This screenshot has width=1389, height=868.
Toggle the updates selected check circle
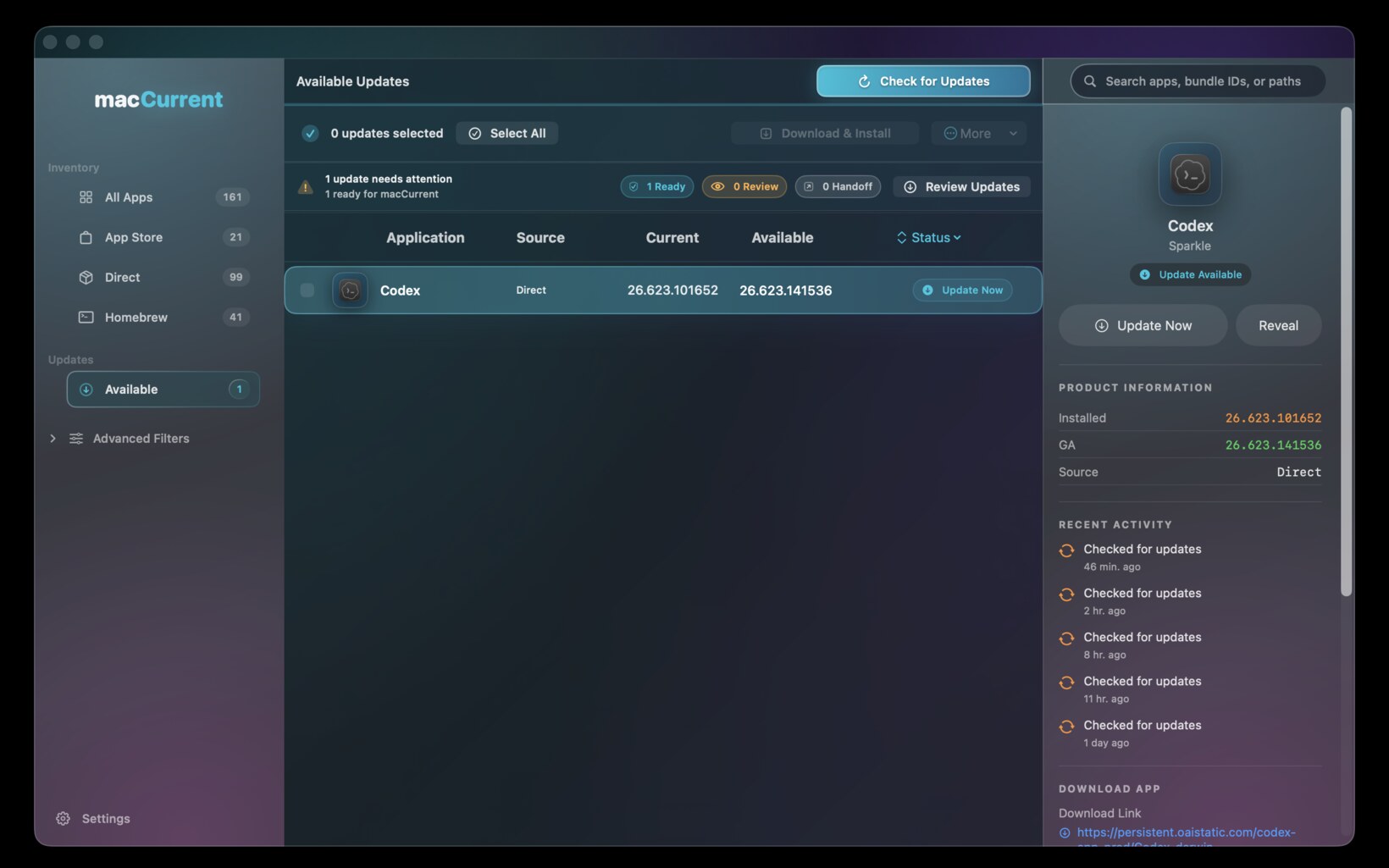tap(310, 133)
